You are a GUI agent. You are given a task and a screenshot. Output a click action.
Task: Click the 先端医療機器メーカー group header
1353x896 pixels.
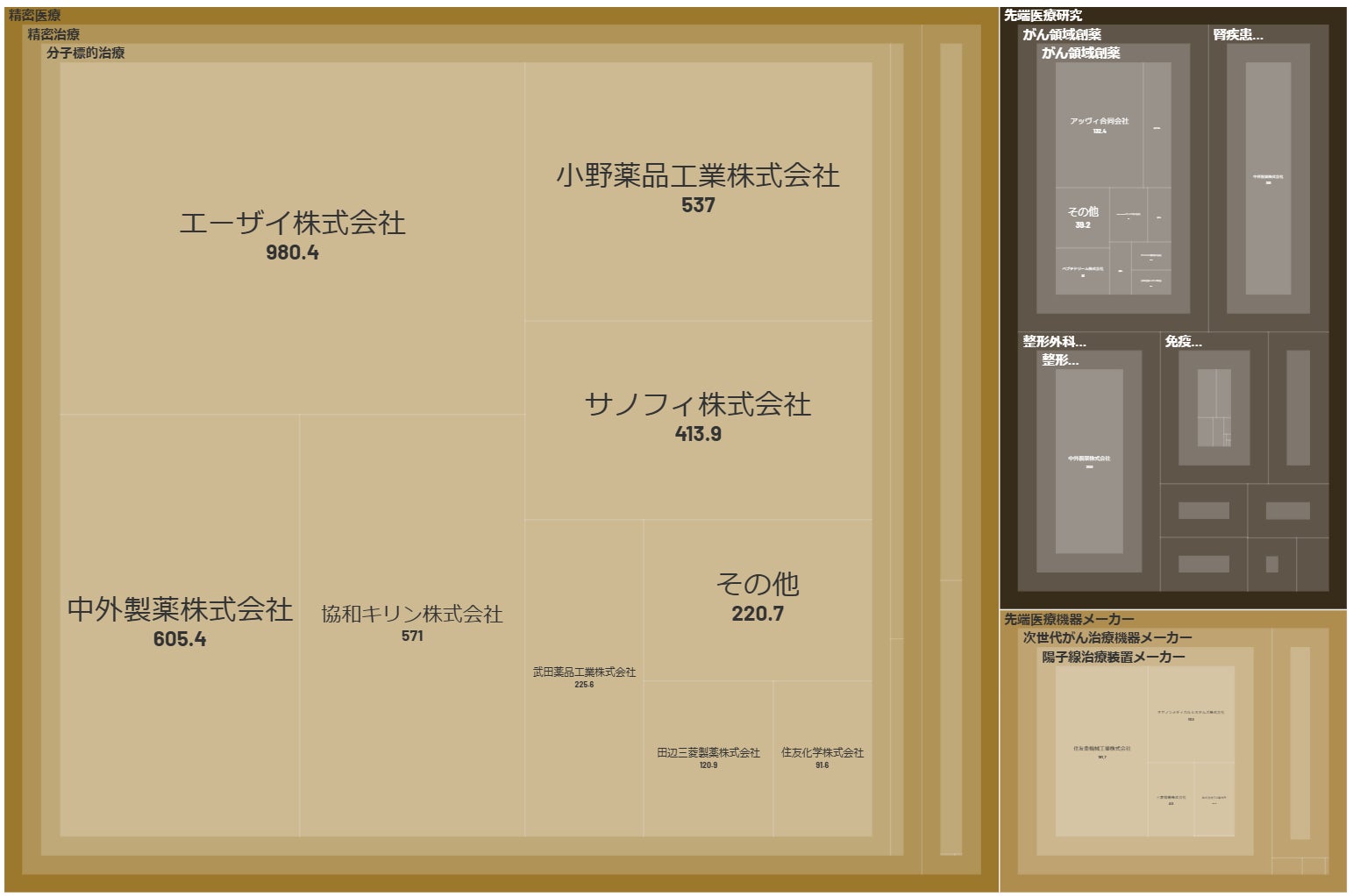[x=1069, y=619]
